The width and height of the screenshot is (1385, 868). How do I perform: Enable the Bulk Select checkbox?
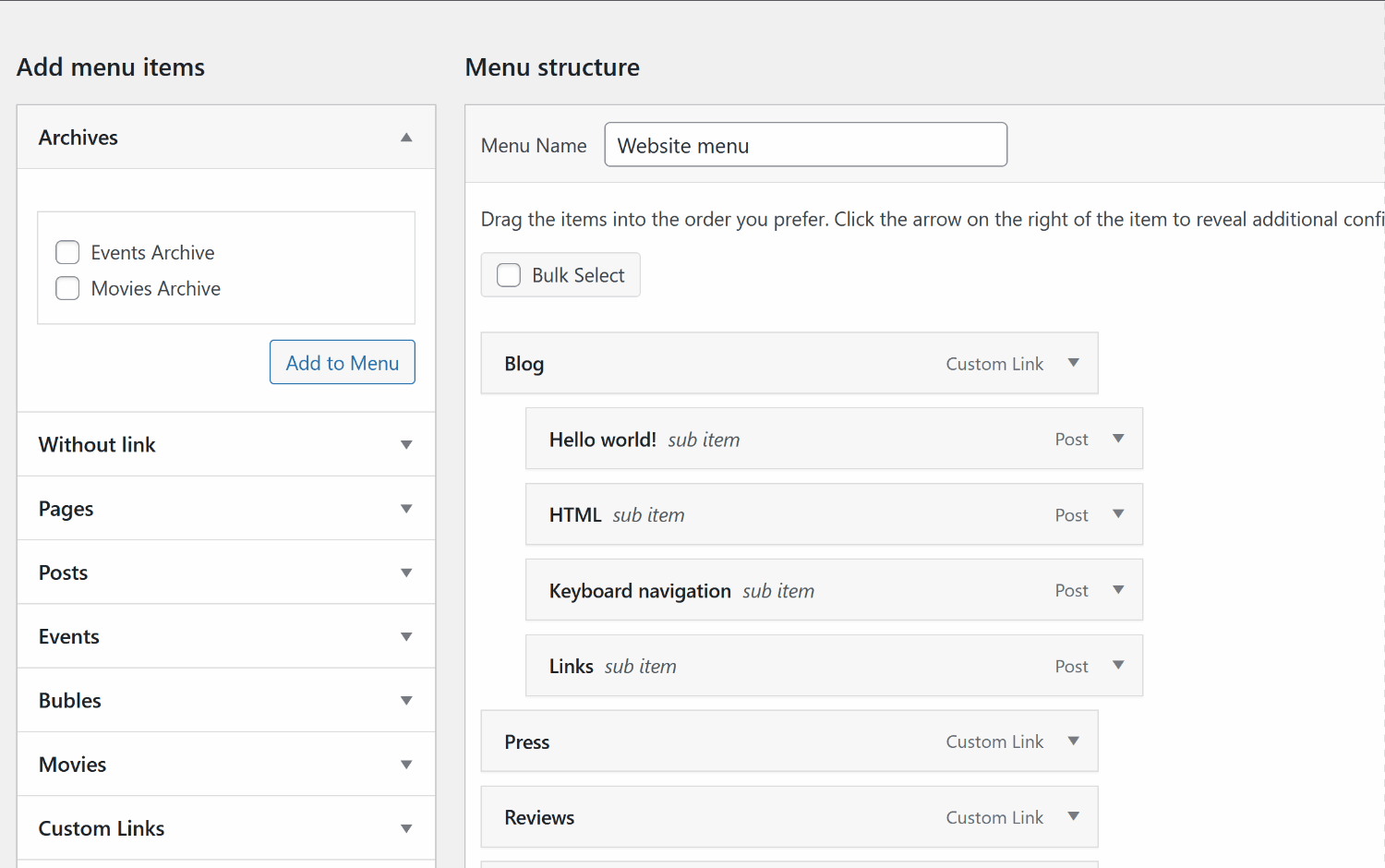[x=509, y=275]
